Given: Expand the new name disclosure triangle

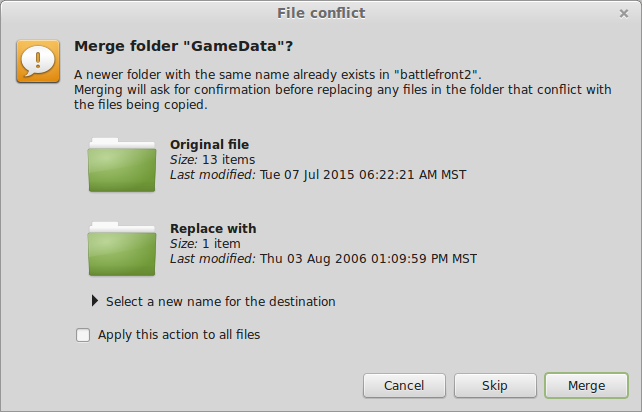Looking at the screenshot, I should pos(95,301).
